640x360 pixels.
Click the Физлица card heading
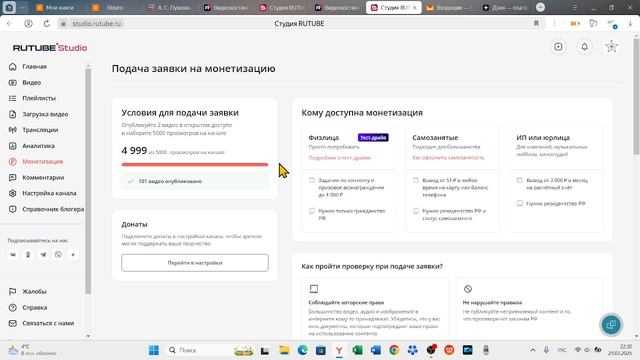pos(324,138)
